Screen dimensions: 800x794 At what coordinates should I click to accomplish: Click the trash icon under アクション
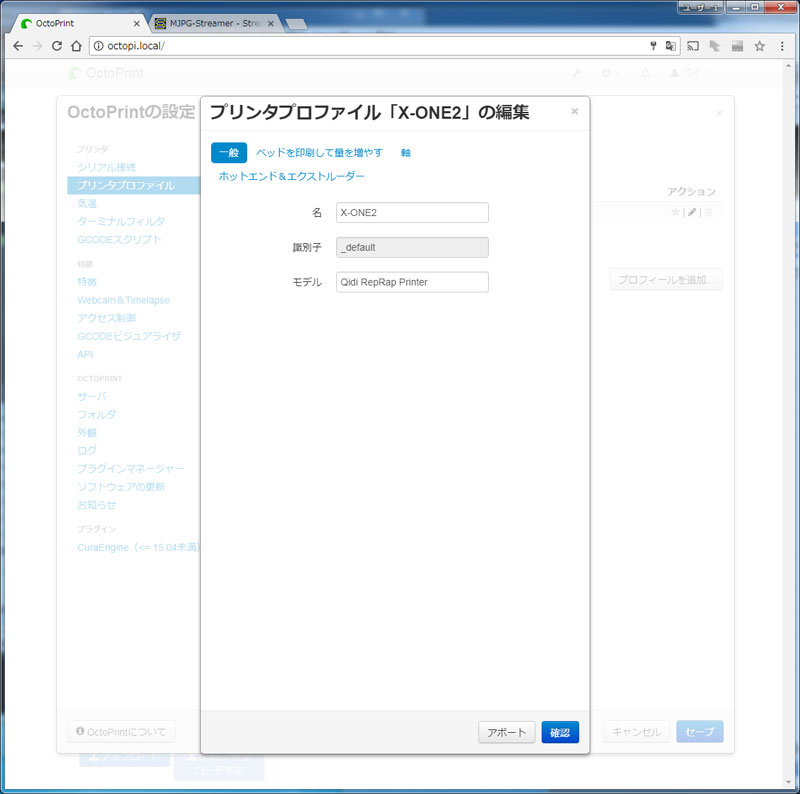click(708, 212)
